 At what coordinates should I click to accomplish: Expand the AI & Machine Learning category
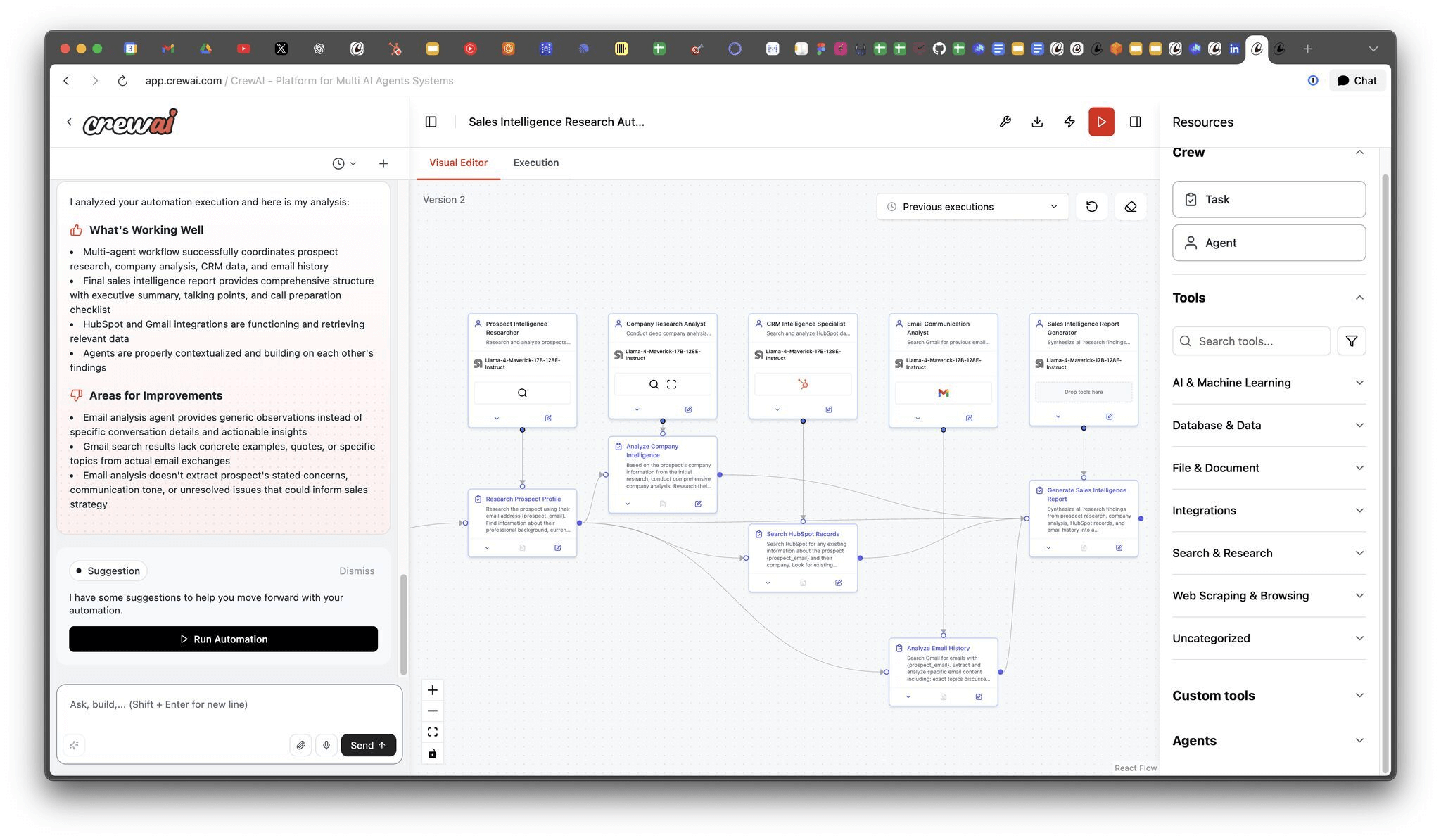(x=1269, y=383)
